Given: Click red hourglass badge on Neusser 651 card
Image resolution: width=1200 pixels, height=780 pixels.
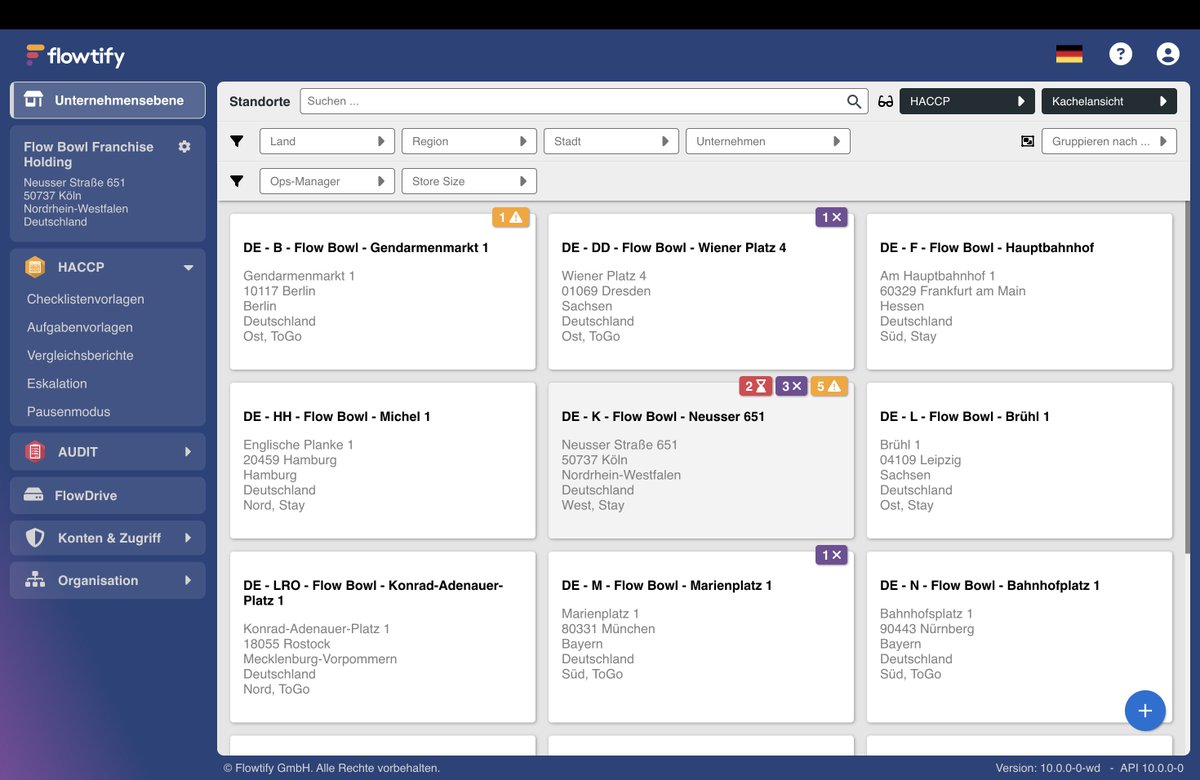Looking at the screenshot, I should [x=755, y=386].
